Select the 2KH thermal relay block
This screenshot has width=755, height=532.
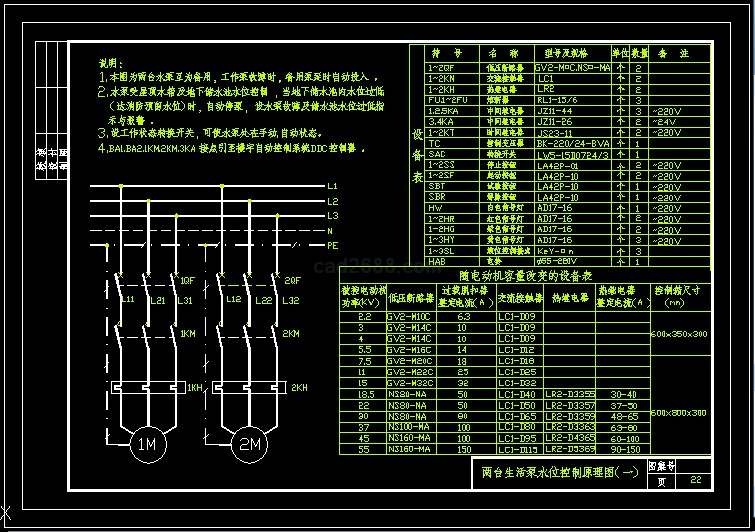(x=249, y=387)
